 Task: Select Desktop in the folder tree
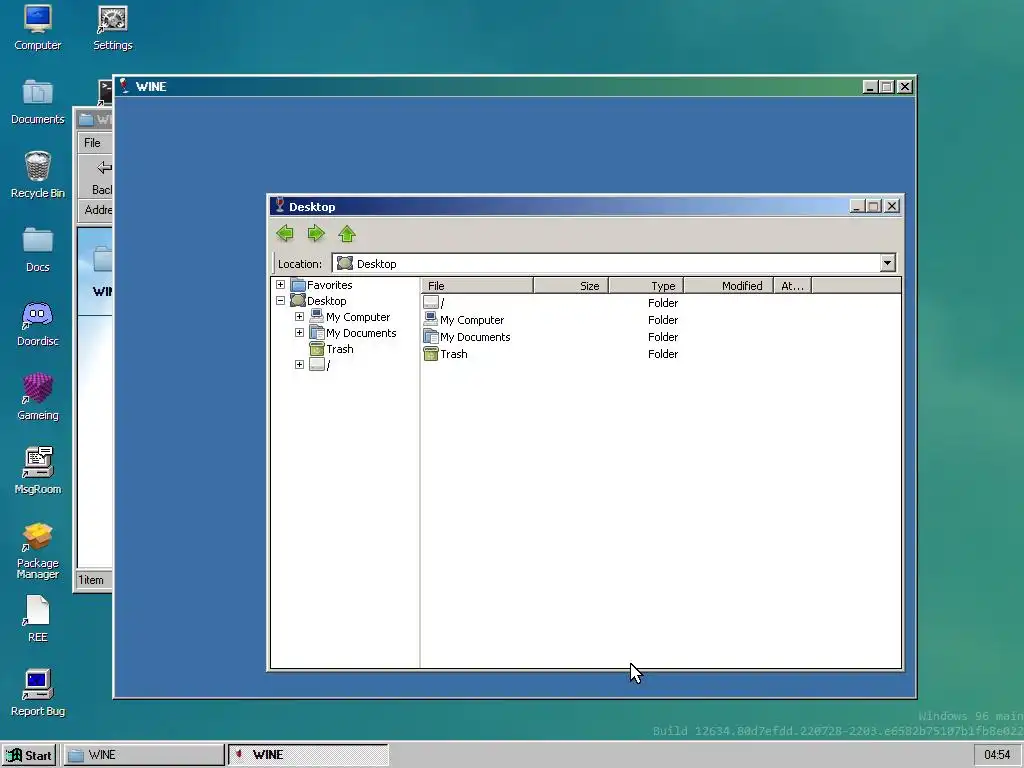click(319, 301)
